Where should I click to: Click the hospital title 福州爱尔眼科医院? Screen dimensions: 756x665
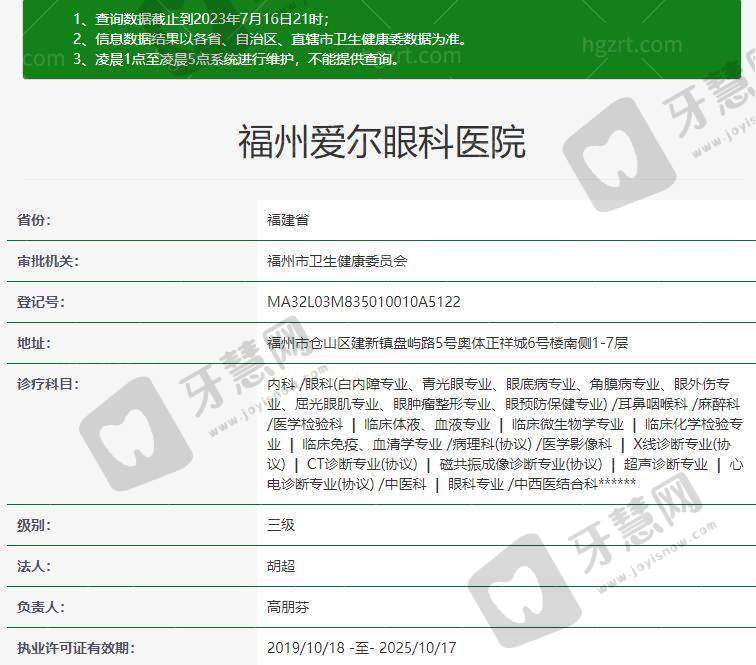[381, 141]
